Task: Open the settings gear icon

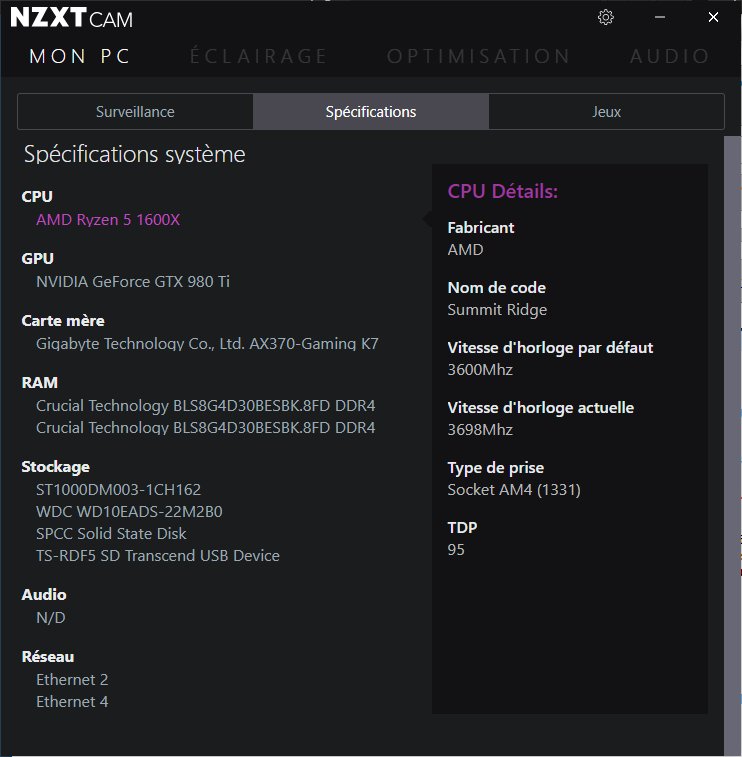Action: [605, 17]
